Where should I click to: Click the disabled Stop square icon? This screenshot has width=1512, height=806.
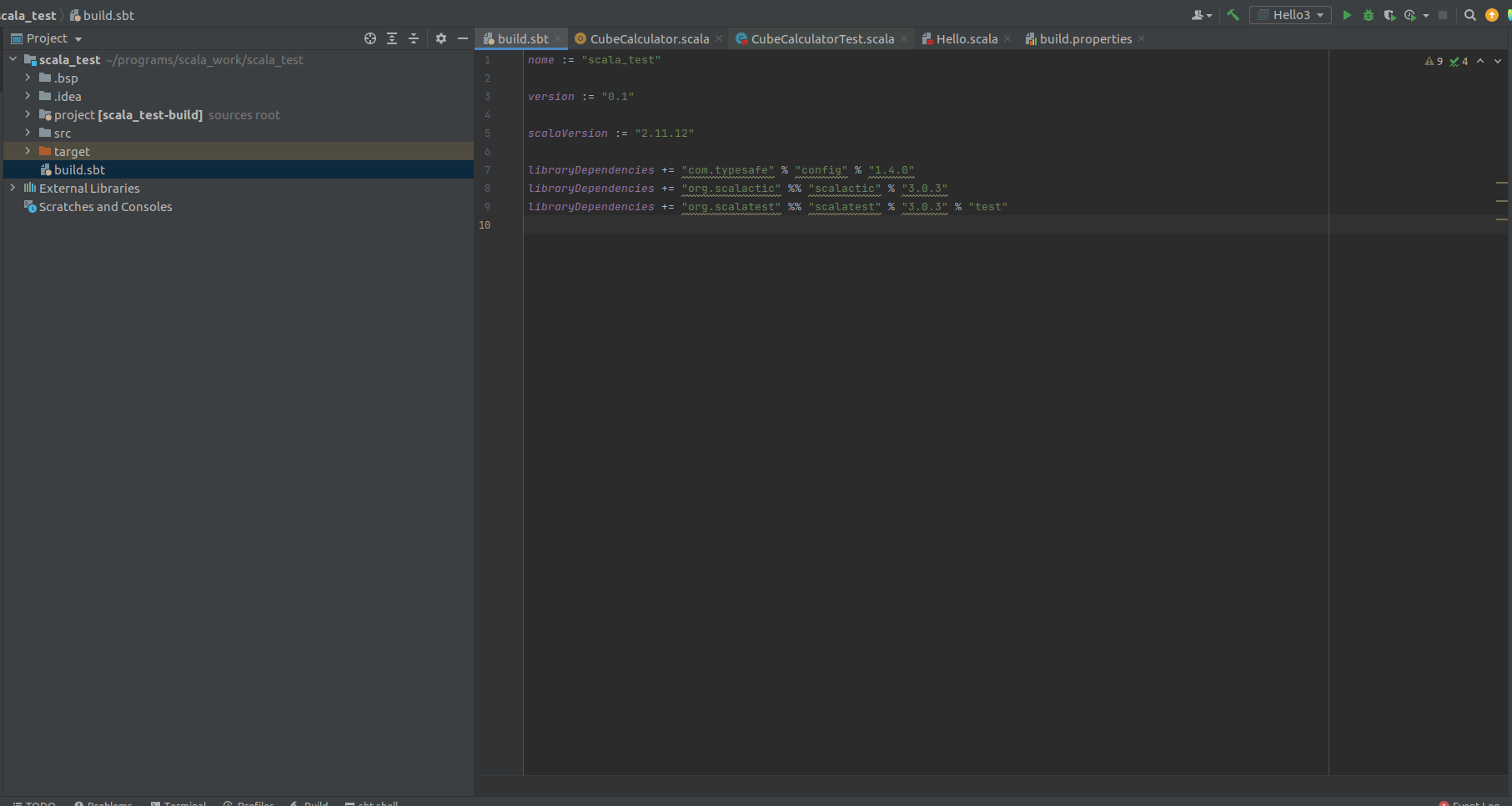click(x=1443, y=15)
